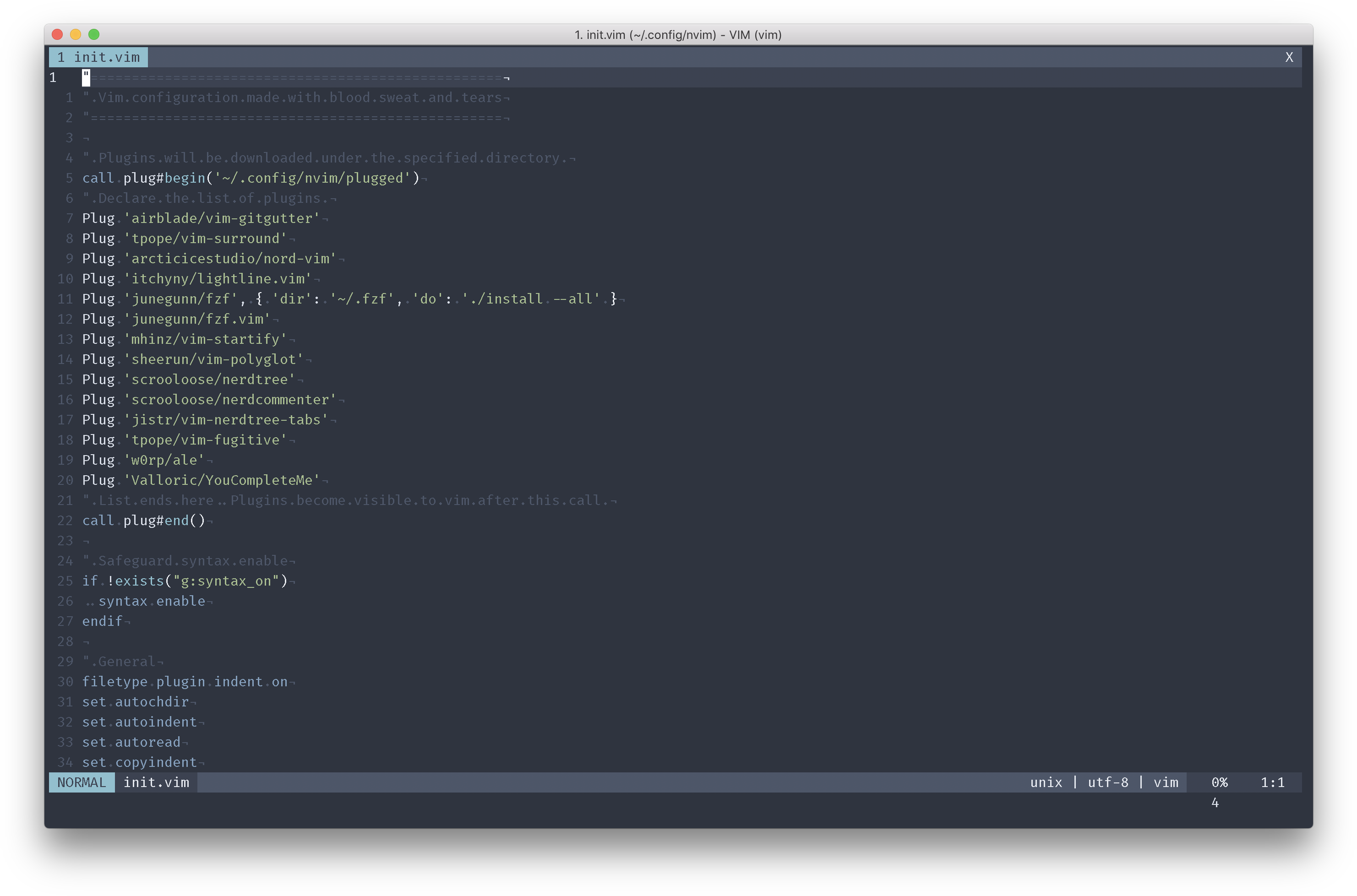Click the init.vim tab in tabline
Screen dimensions: 1357x896
point(98,57)
